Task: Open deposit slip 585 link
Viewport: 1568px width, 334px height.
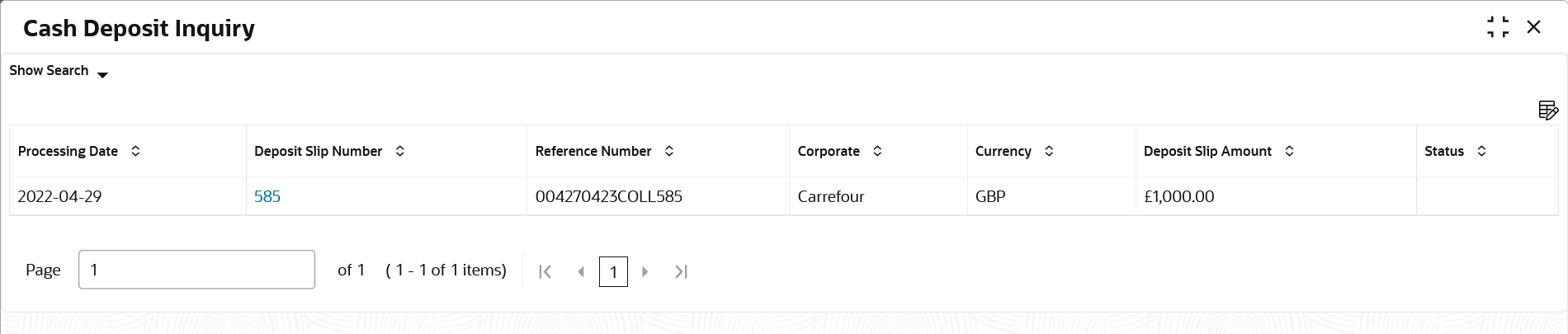Action: point(267,196)
